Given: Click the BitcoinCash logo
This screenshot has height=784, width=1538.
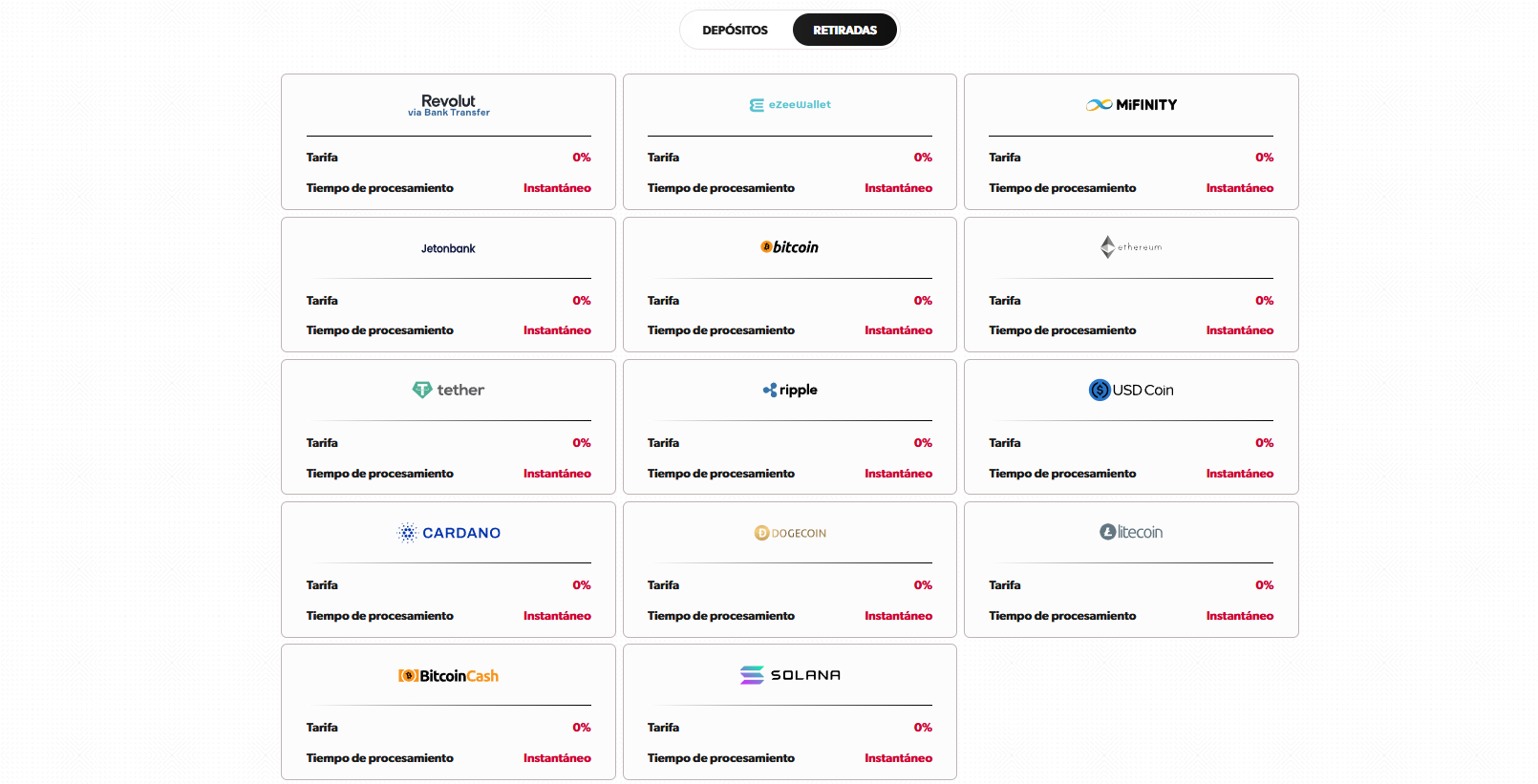Looking at the screenshot, I should (448, 675).
